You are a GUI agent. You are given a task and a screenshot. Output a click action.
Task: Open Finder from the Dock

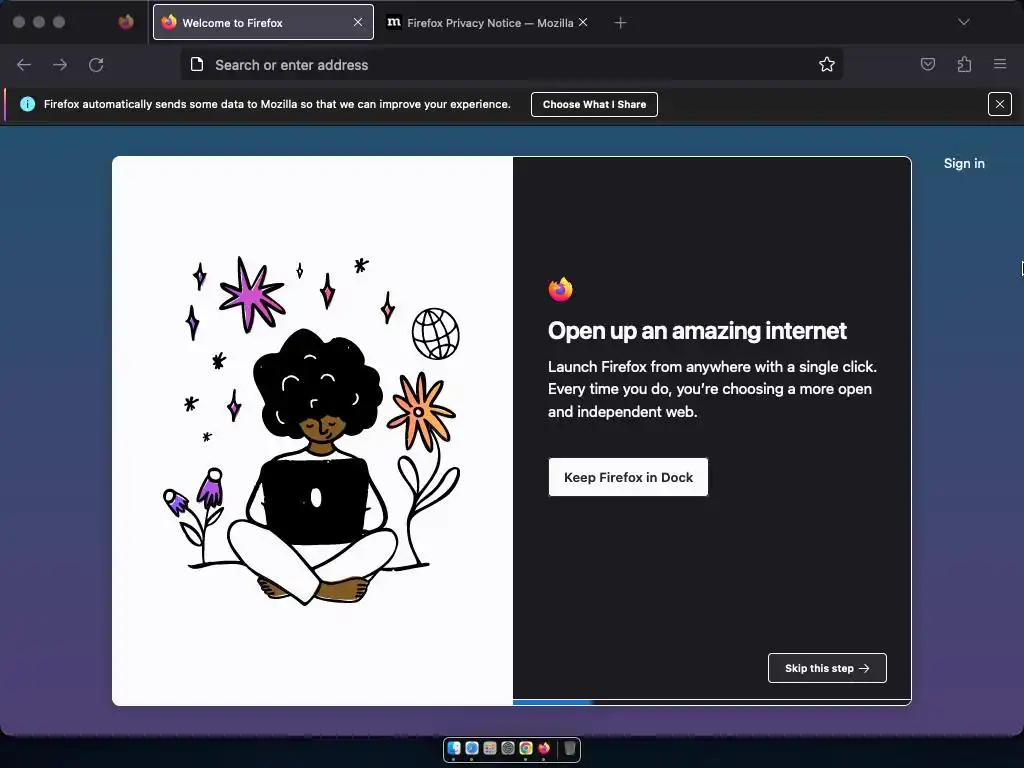pyautogui.click(x=454, y=748)
